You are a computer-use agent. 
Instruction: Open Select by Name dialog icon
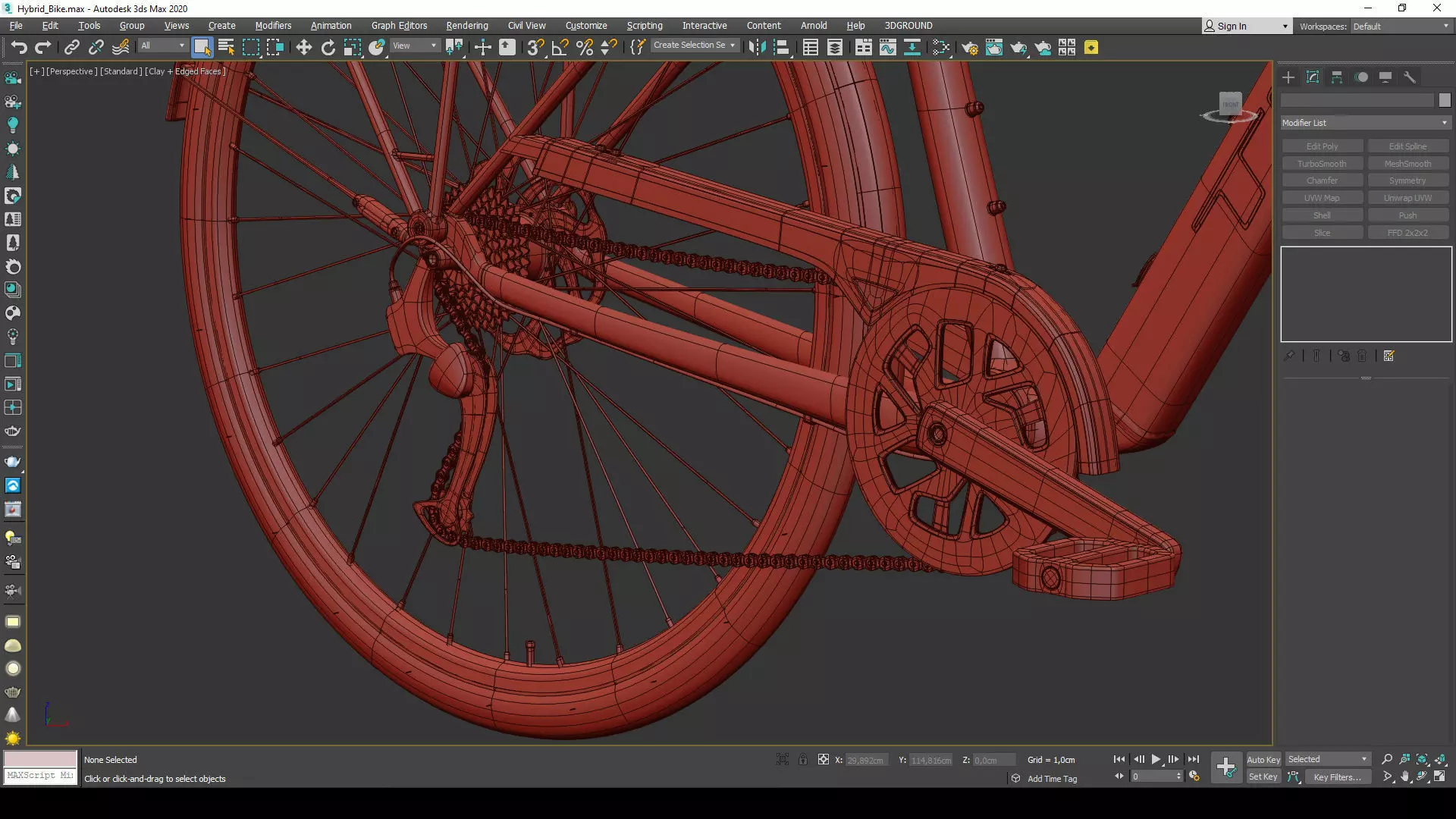pos(226,48)
